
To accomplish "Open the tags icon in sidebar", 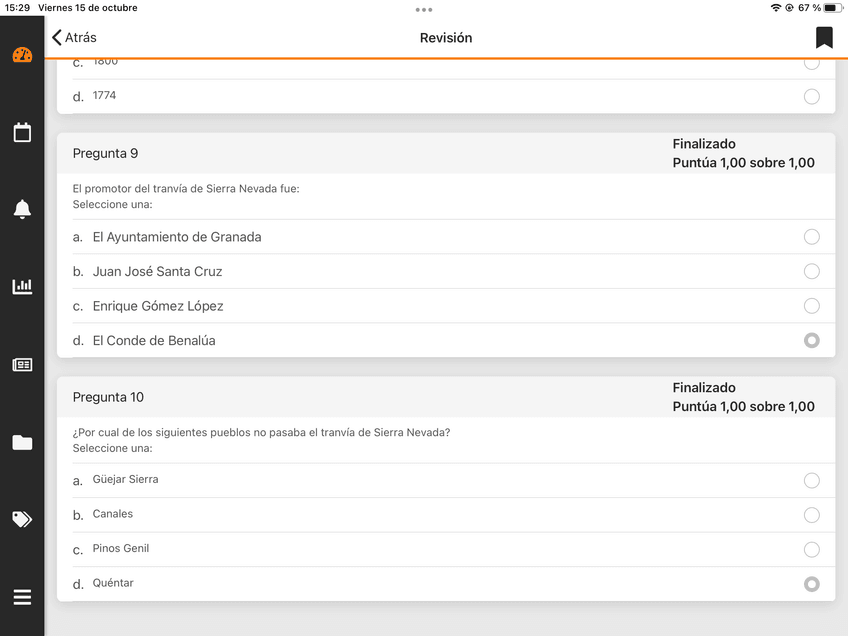I will click(x=22, y=519).
